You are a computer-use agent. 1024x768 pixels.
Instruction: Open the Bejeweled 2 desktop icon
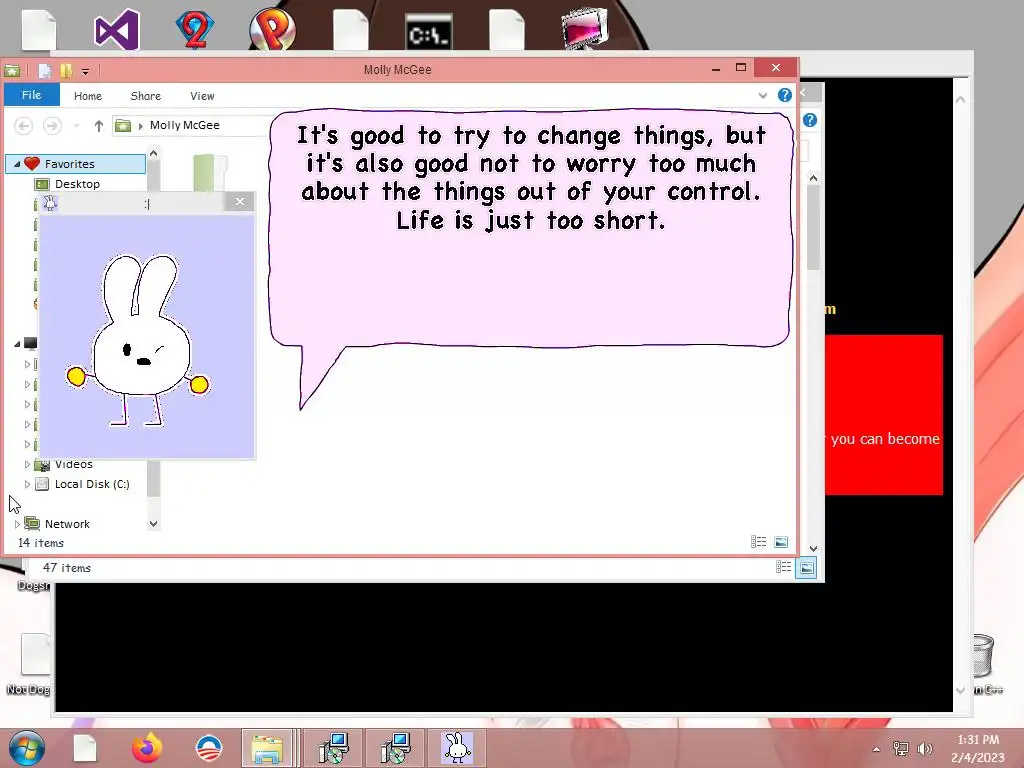[x=194, y=29]
